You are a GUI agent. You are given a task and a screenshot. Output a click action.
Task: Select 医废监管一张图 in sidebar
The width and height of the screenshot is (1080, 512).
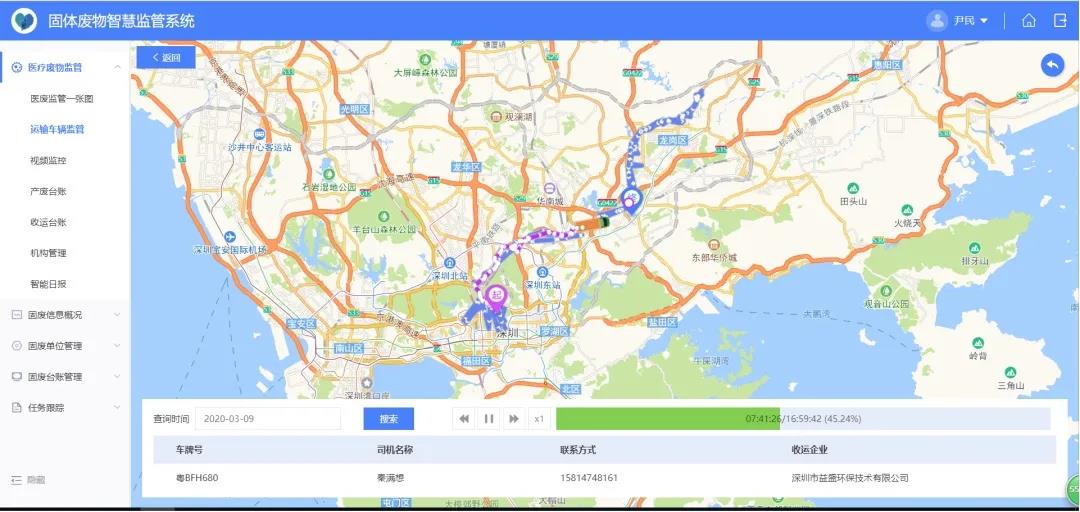(x=61, y=99)
